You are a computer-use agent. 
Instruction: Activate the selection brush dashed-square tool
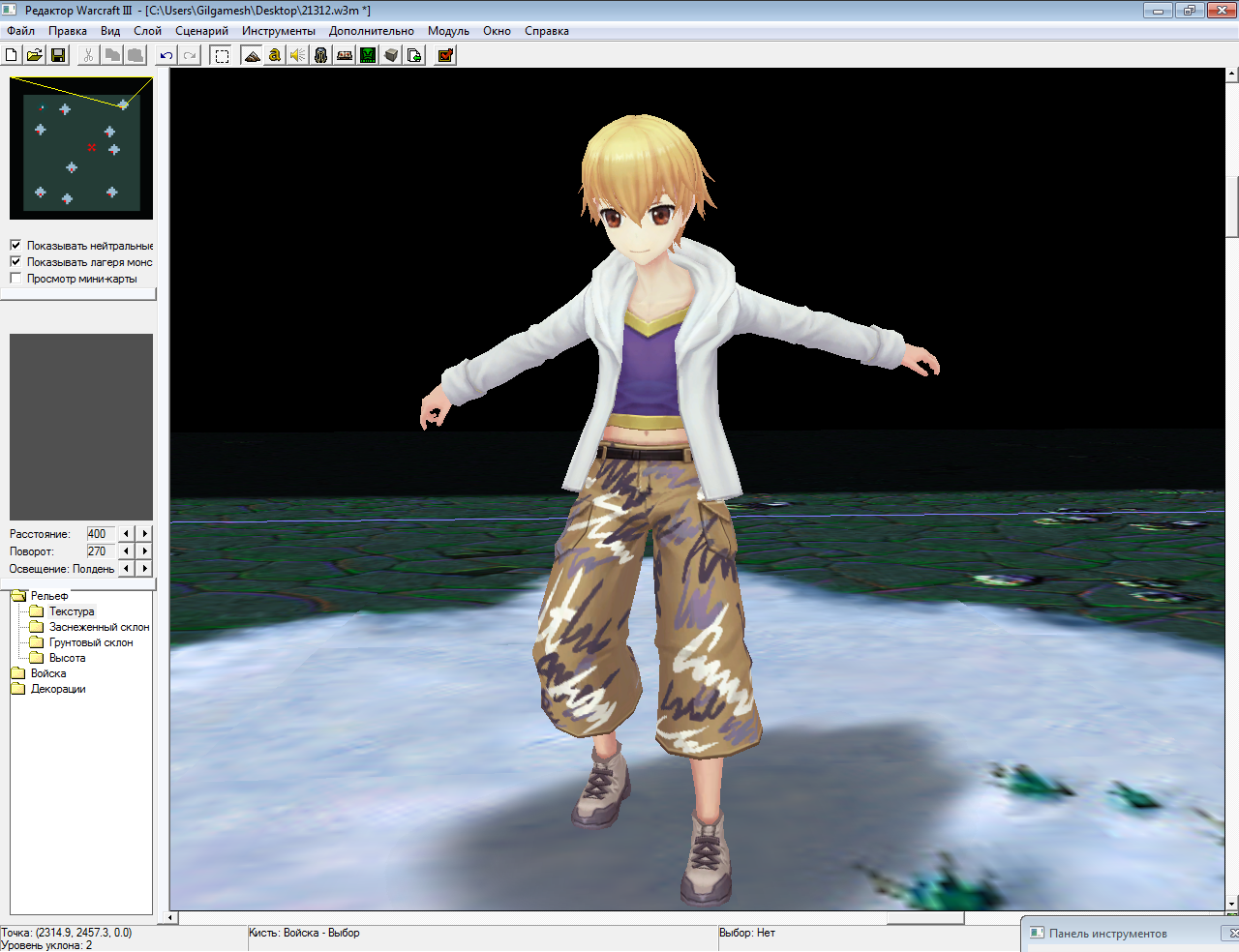tap(222, 55)
